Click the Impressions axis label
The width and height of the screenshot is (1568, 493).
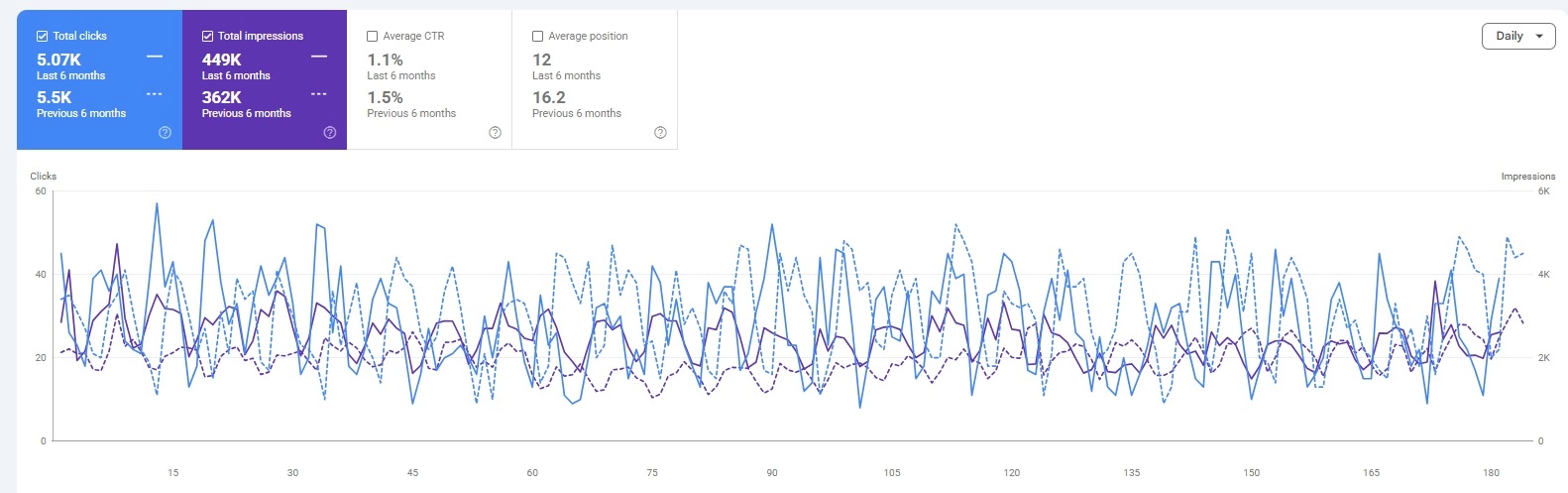click(1527, 176)
